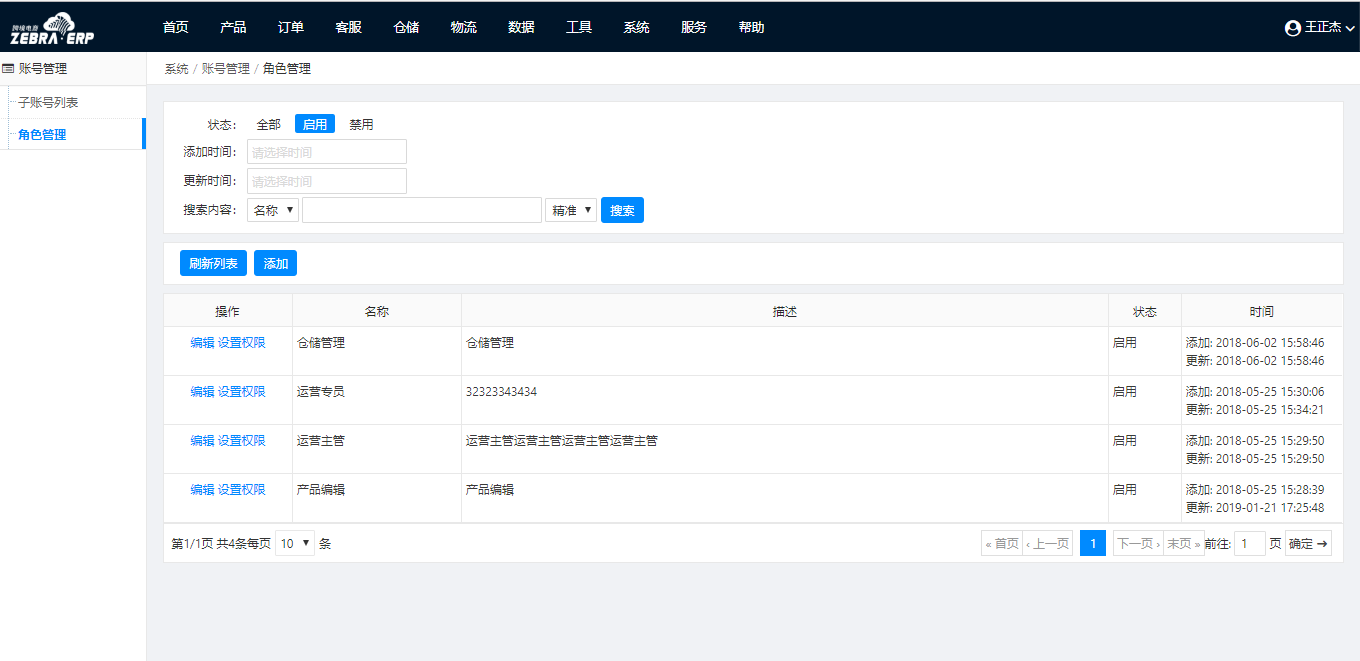Image resolution: width=1360 pixels, height=661 pixels.
Task: Open the 系统 top menu
Action: click(x=636, y=27)
